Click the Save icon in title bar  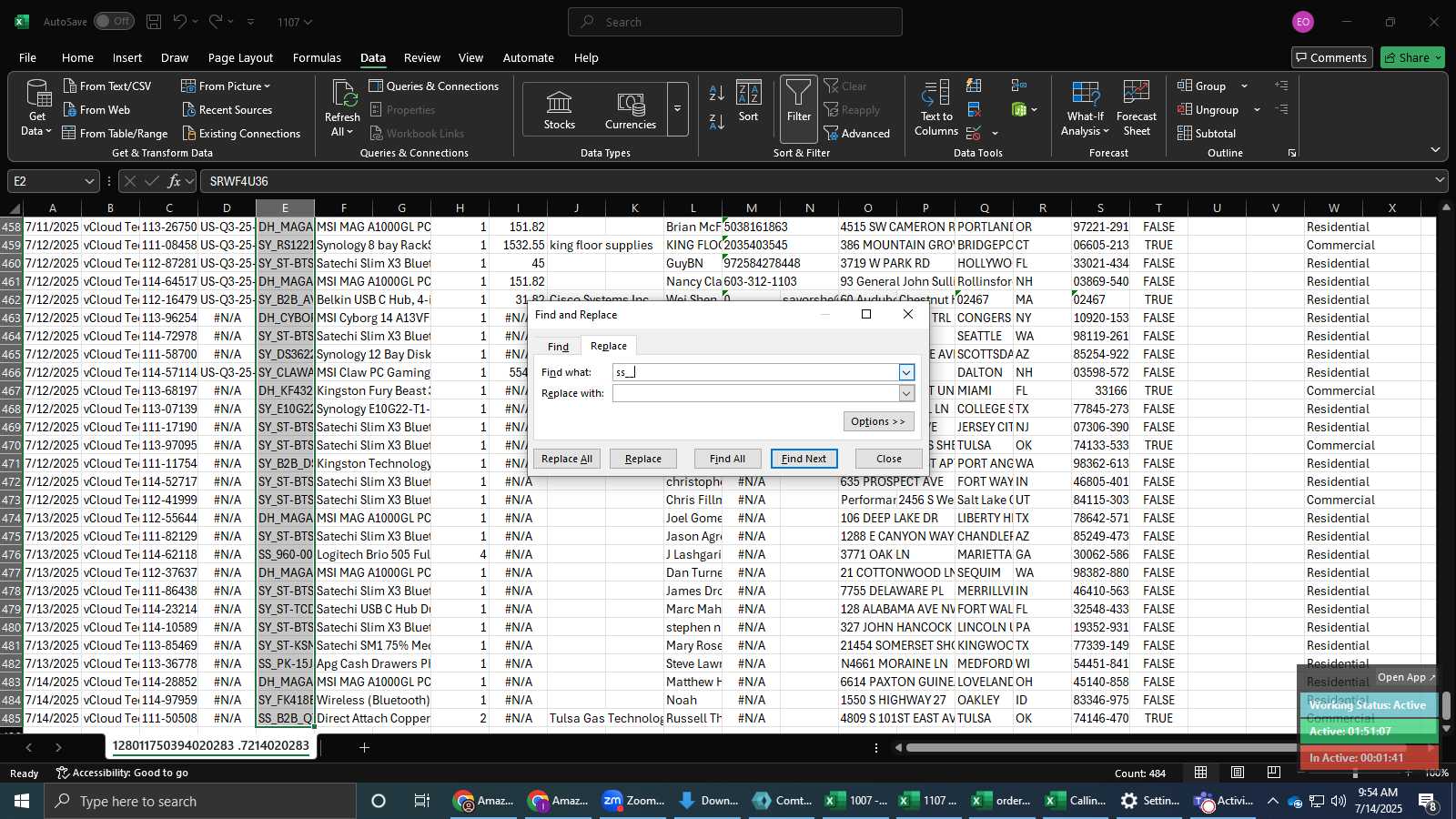(154, 22)
